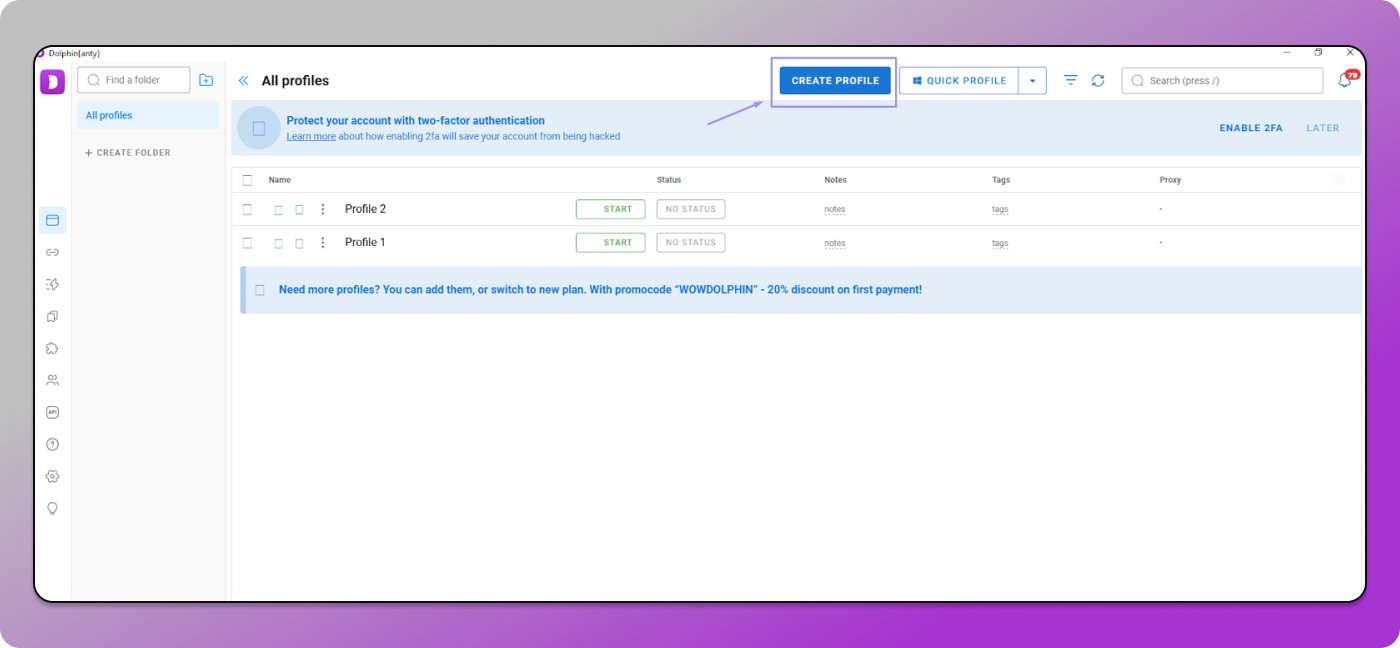The height and width of the screenshot is (648, 1400).
Task: Click the Learn more link about 2FA
Action: pos(310,136)
